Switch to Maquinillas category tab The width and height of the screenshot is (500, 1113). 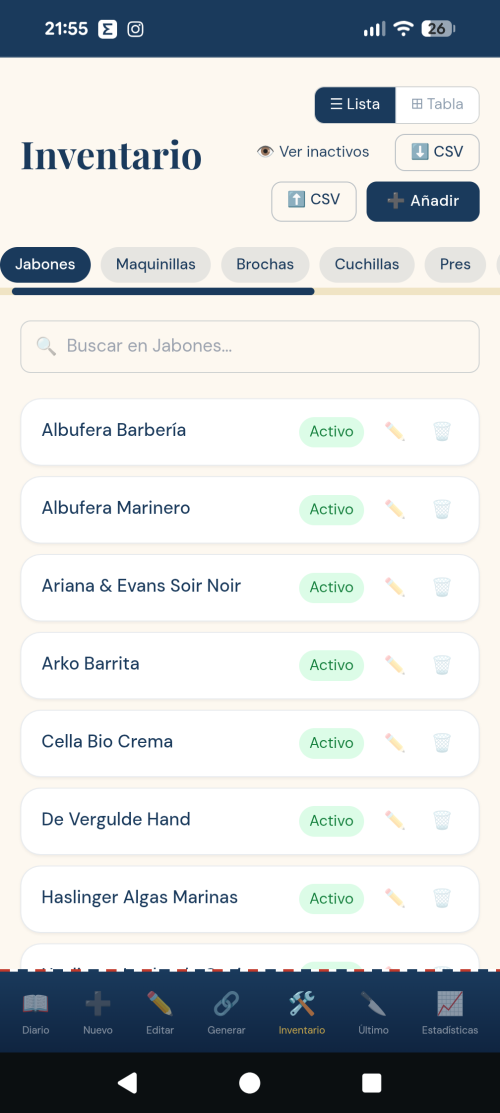pos(156,265)
